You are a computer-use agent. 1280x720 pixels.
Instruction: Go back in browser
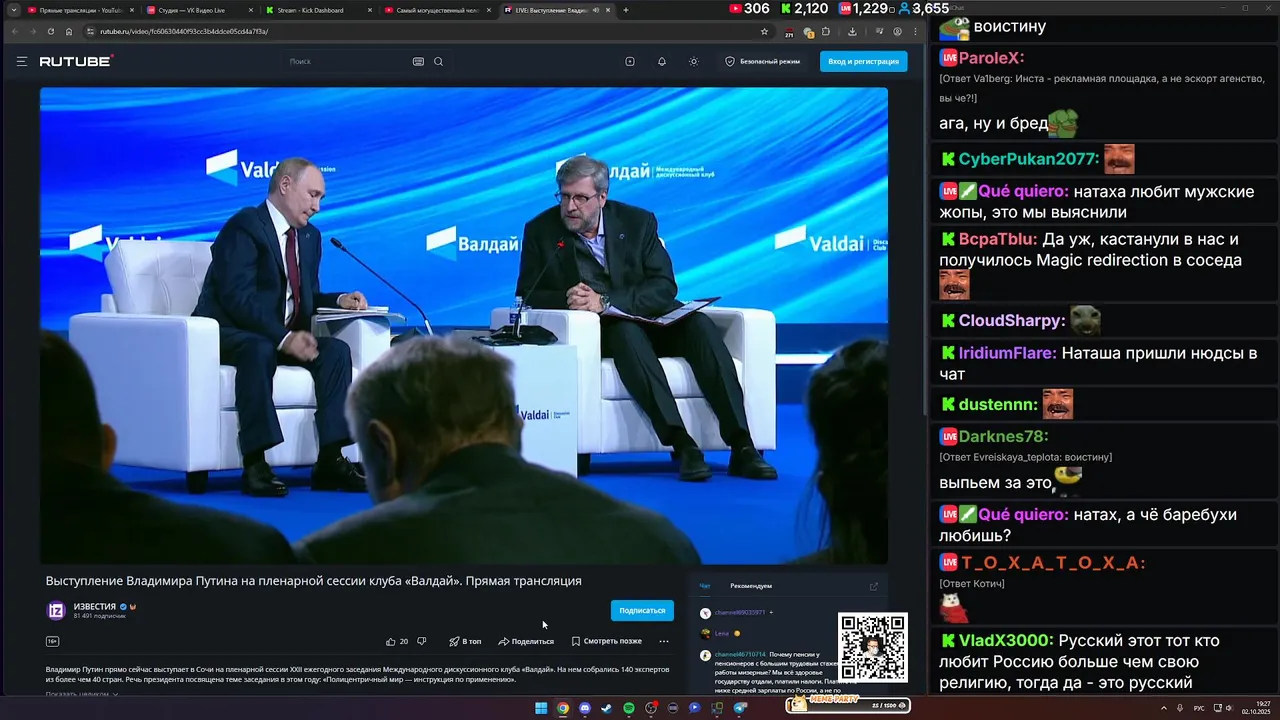coord(14,31)
